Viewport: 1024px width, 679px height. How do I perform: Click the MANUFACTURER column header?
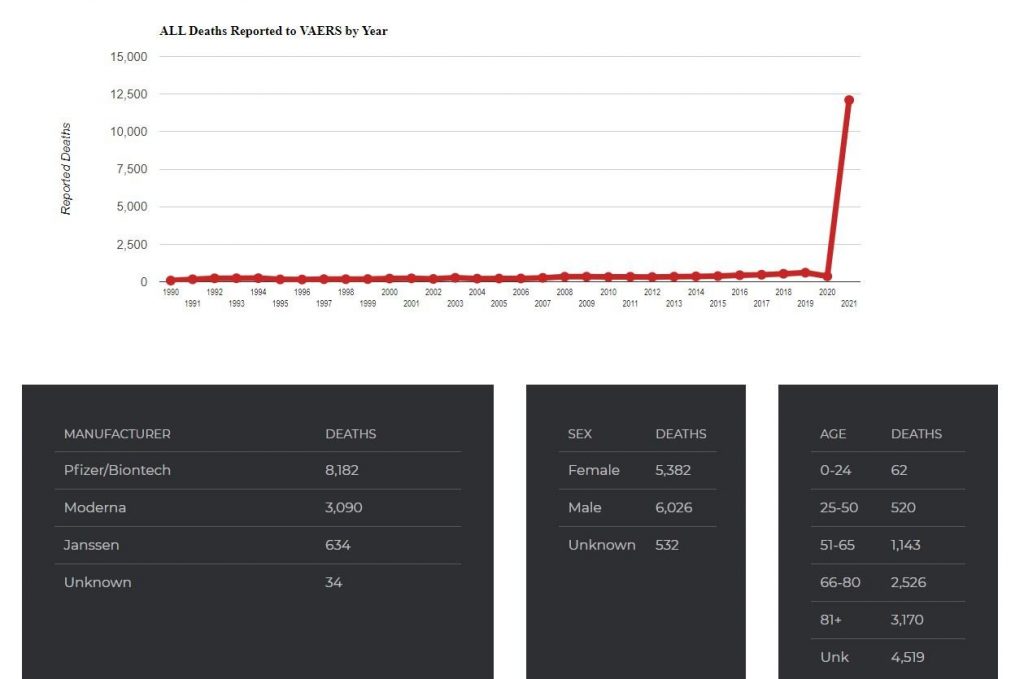(x=117, y=434)
